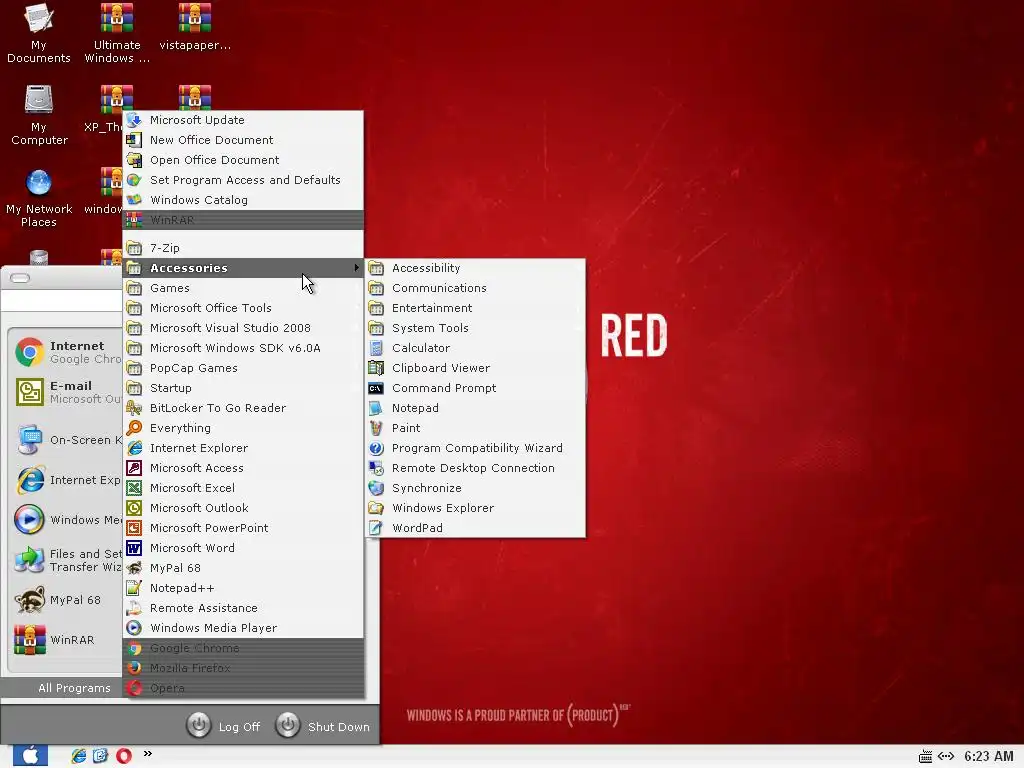1024x768 pixels.
Task: Select My Network Places desktop icon
Action: 39,198
